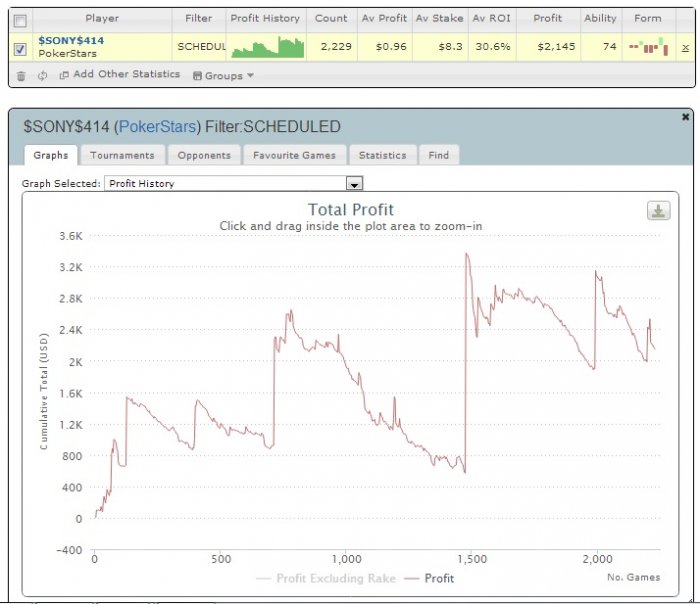Open the Groups dropdown
The height and width of the screenshot is (604, 700).
(x=223, y=75)
